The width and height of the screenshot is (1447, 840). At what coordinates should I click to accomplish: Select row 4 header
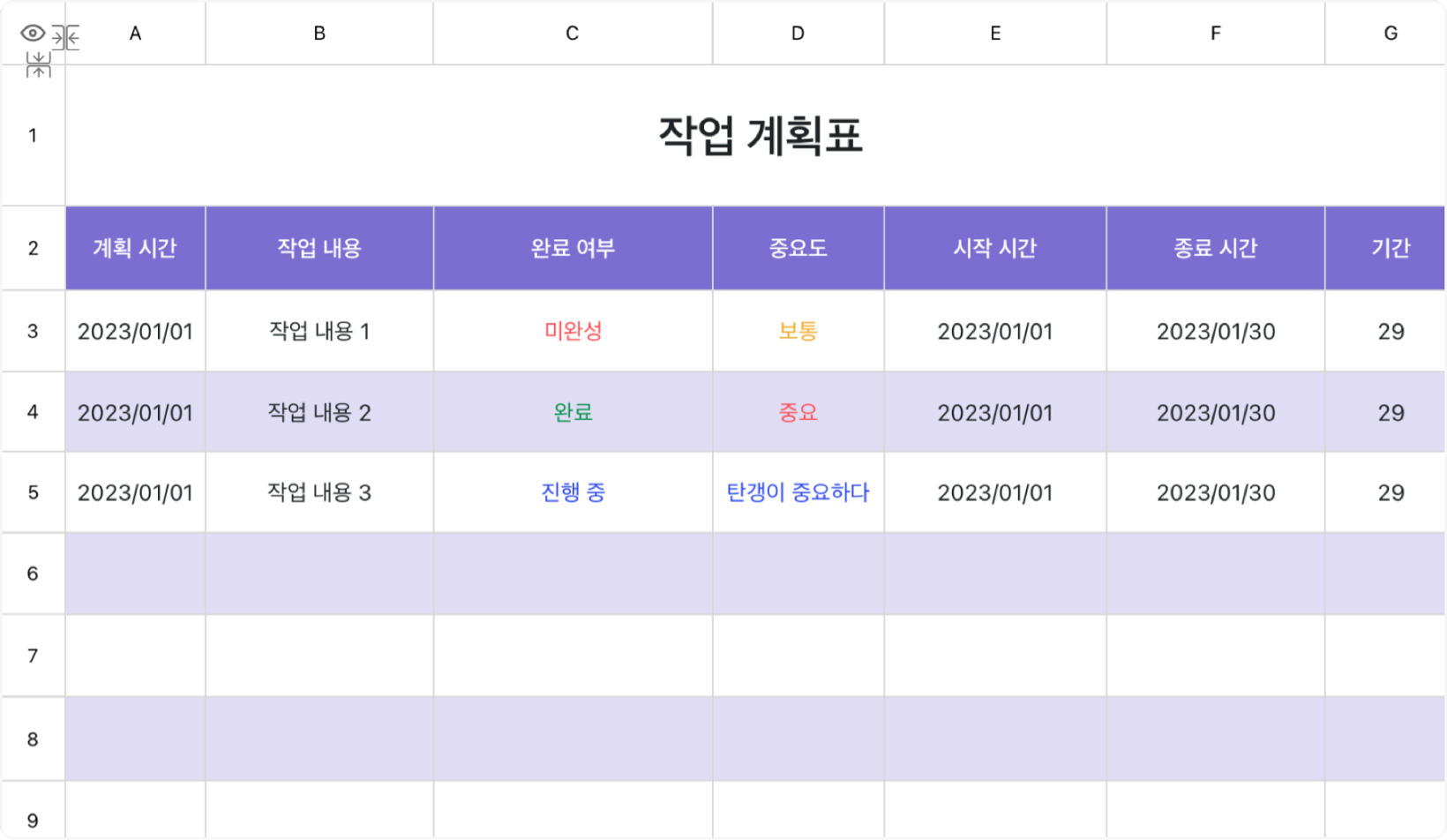[x=33, y=412]
